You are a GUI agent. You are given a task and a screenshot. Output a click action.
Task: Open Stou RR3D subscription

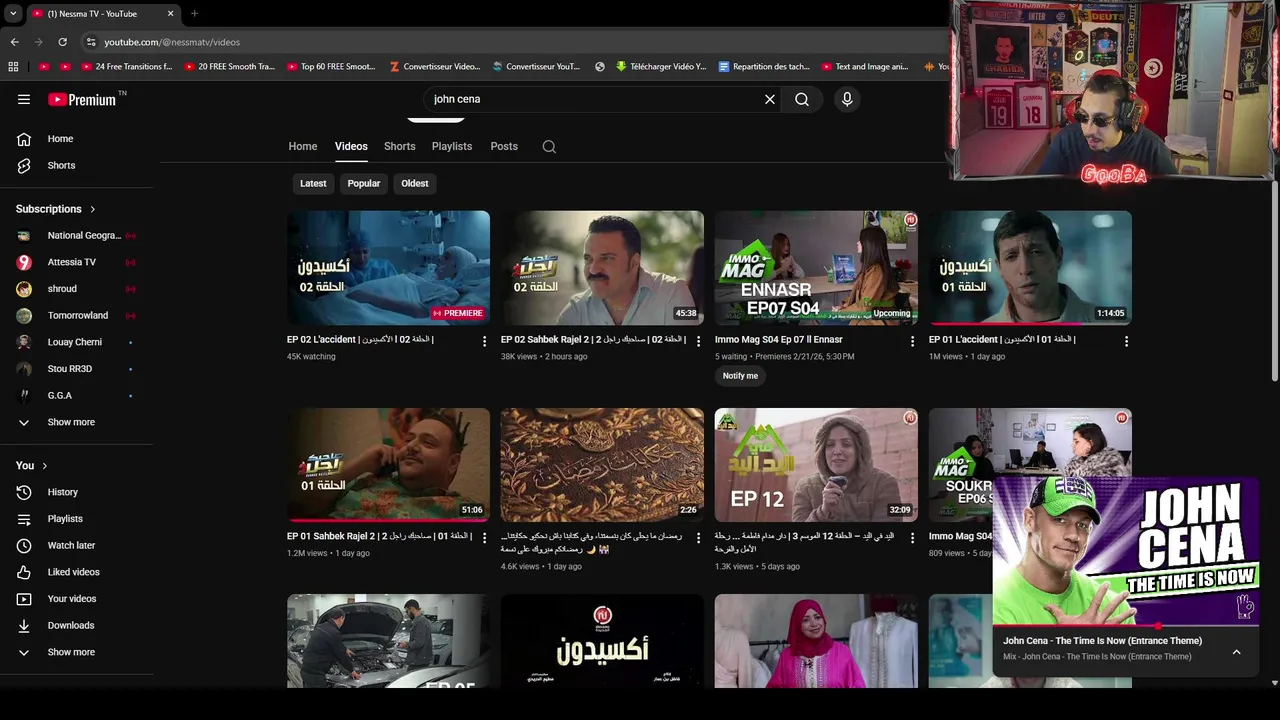coord(76,369)
